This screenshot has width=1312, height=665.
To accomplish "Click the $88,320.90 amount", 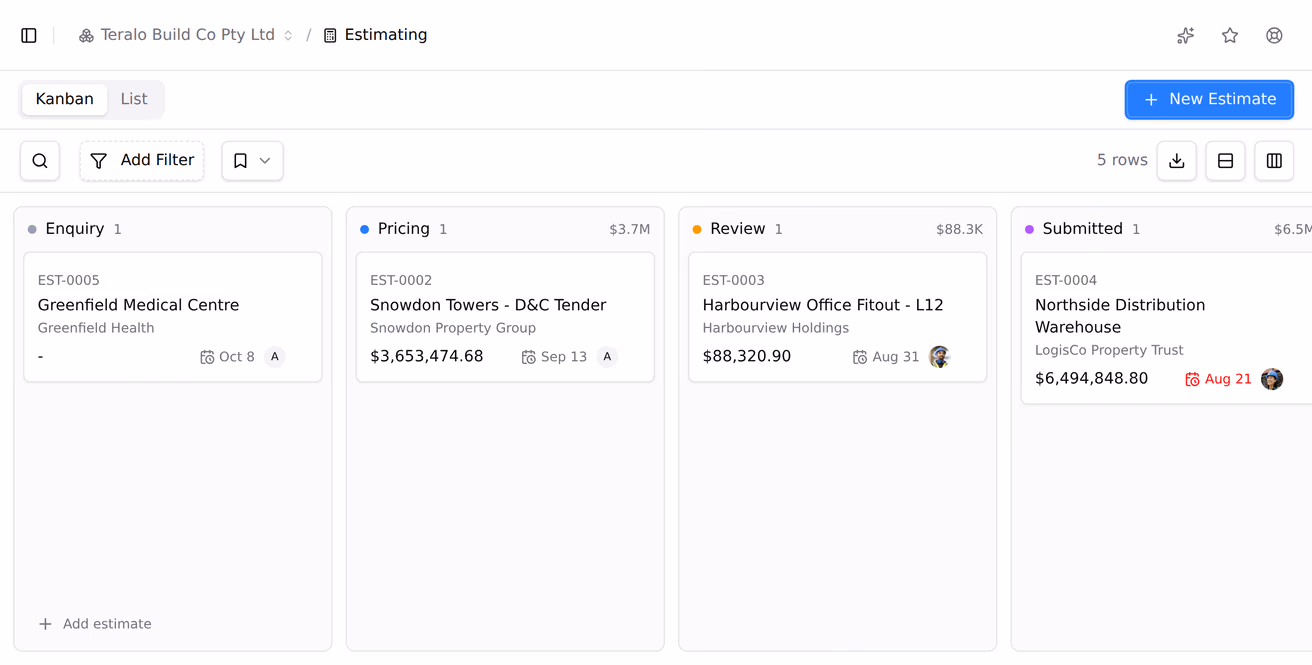I will point(747,357).
